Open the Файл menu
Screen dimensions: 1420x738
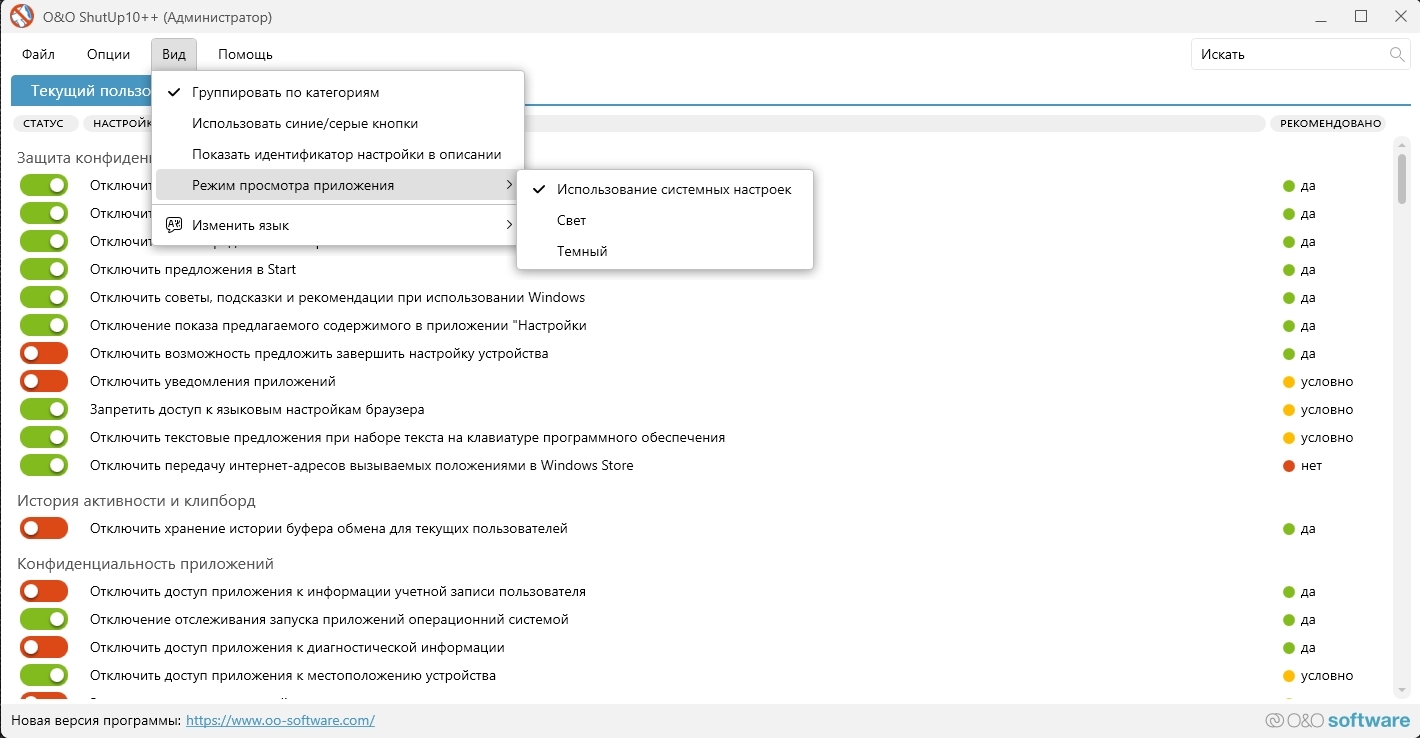click(x=38, y=54)
